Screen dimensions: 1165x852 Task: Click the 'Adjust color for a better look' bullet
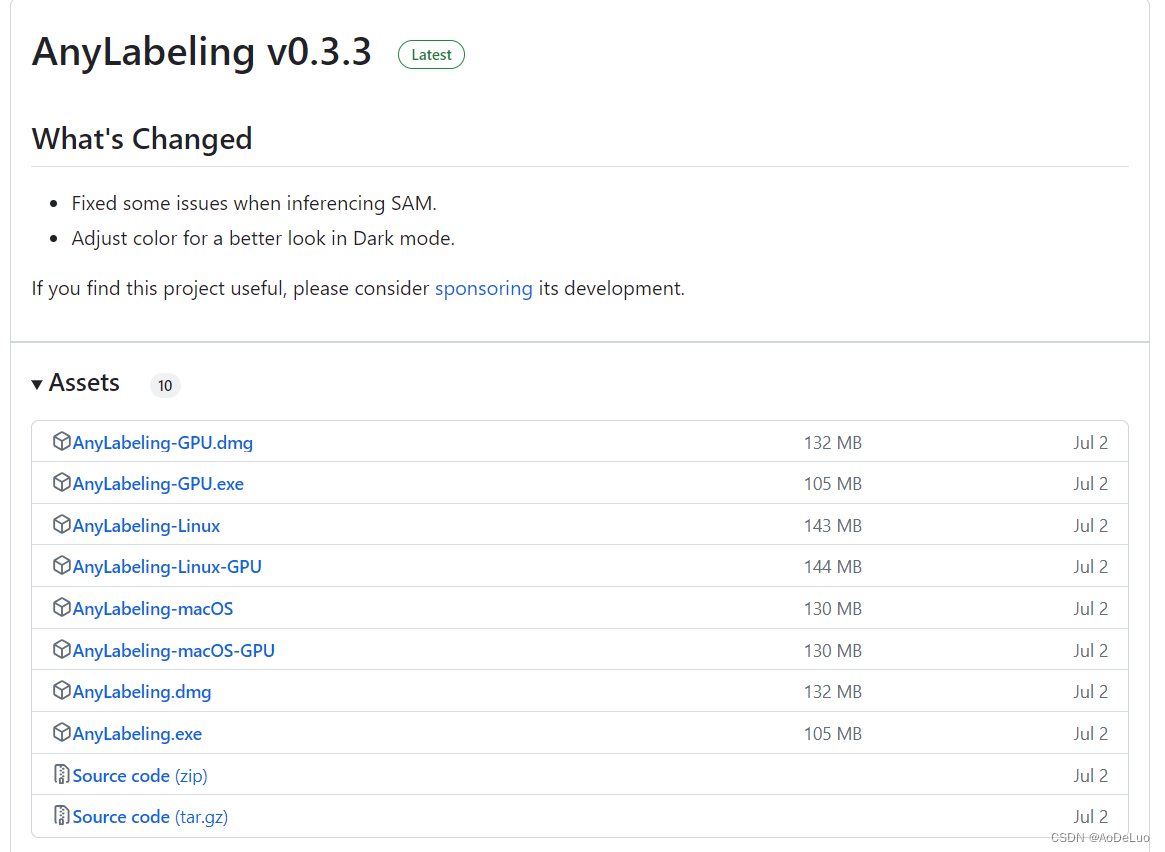pyautogui.click(x=263, y=238)
